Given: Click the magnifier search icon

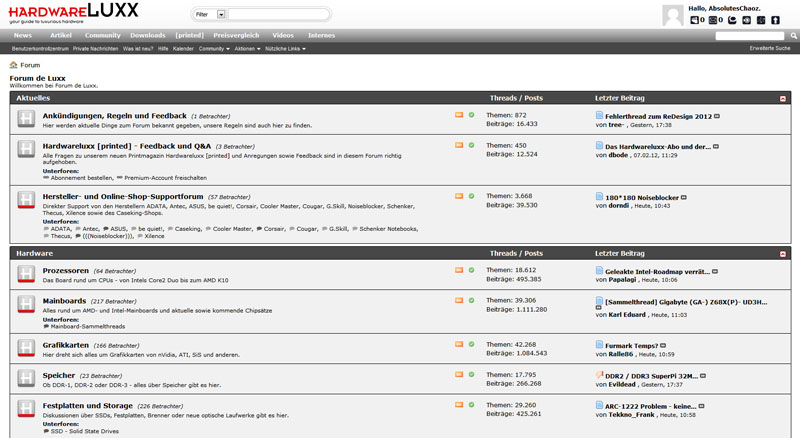Looking at the screenshot, I should point(793,36).
